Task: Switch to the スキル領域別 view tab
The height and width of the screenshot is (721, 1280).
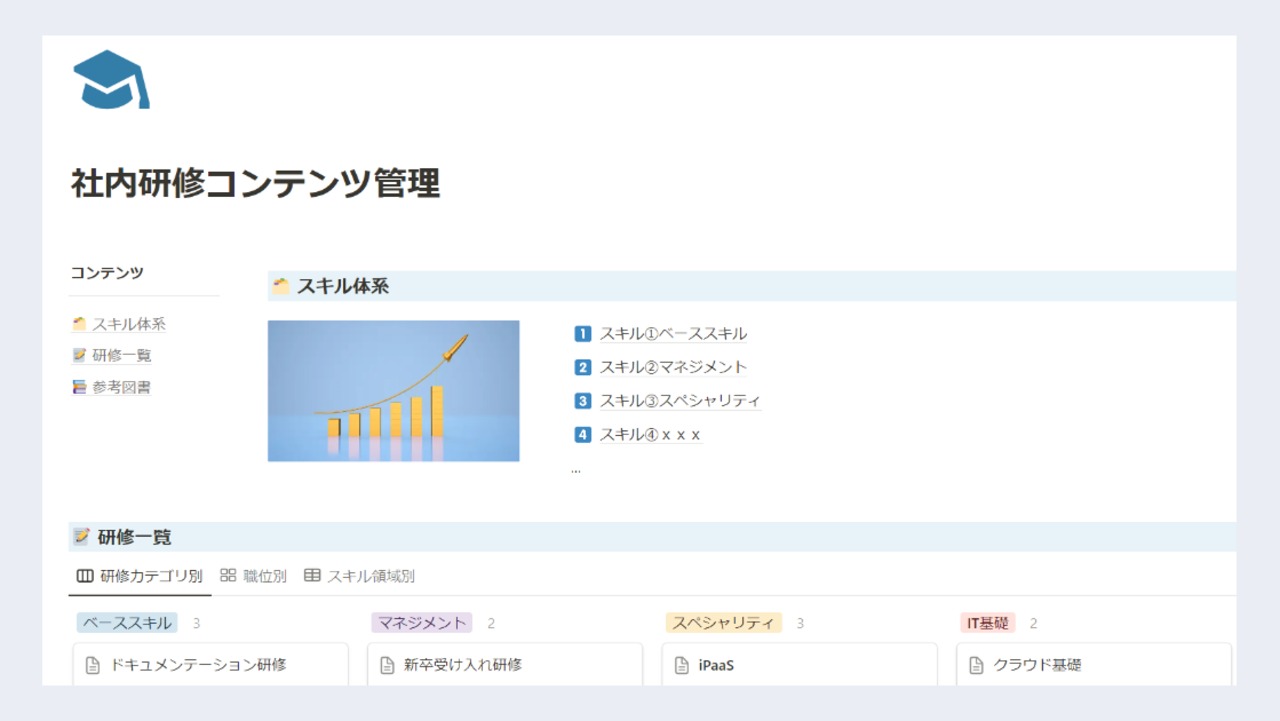Action: click(x=359, y=576)
